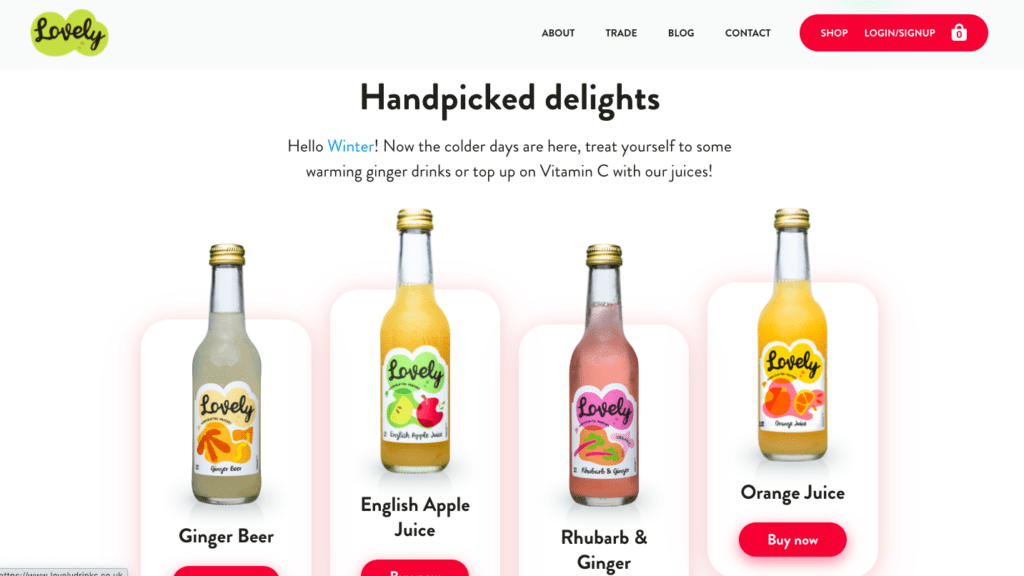Click the Orange Juice product title
This screenshot has width=1024, height=576.
click(x=792, y=492)
